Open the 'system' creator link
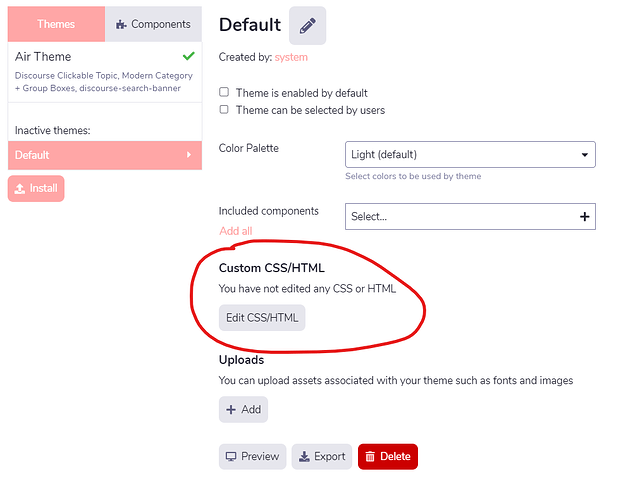Viewport: 628px width, 500px height. pos(291,57)
